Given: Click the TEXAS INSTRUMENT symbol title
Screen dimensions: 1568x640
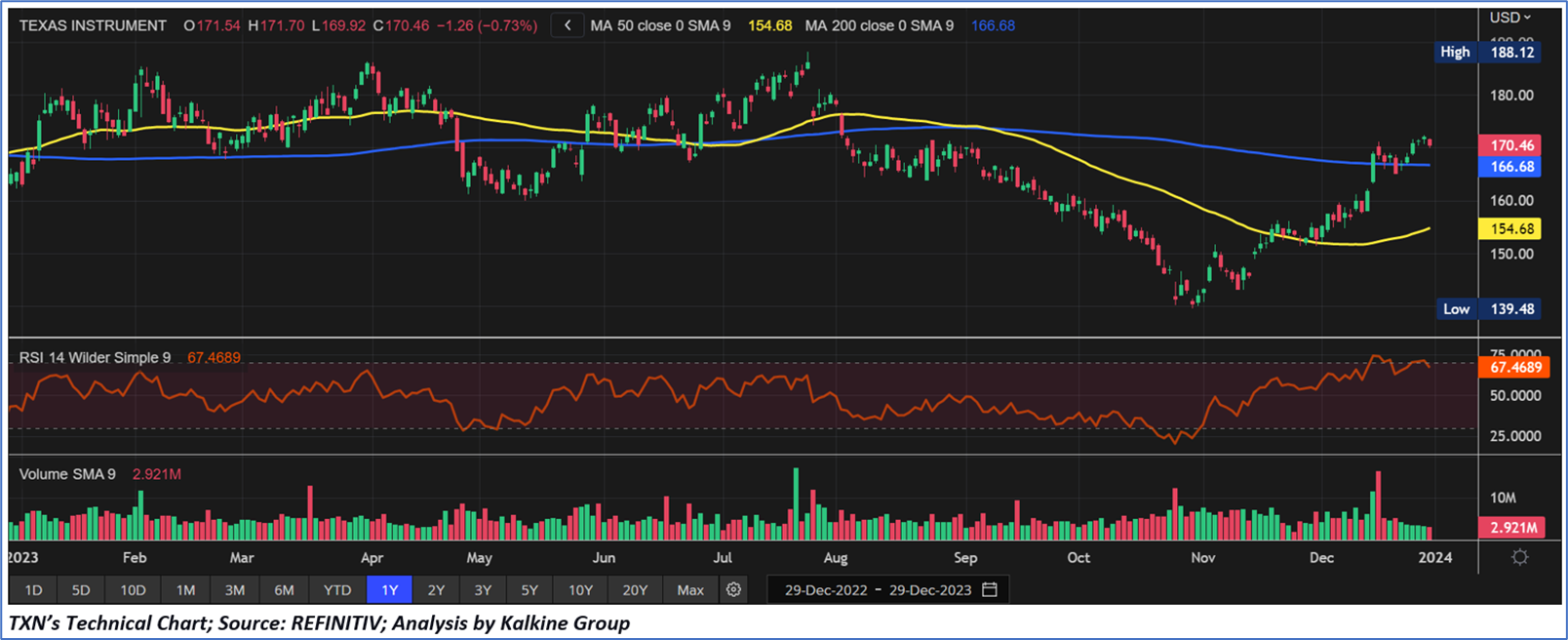Looking at the screenshot, I should 93,26.
